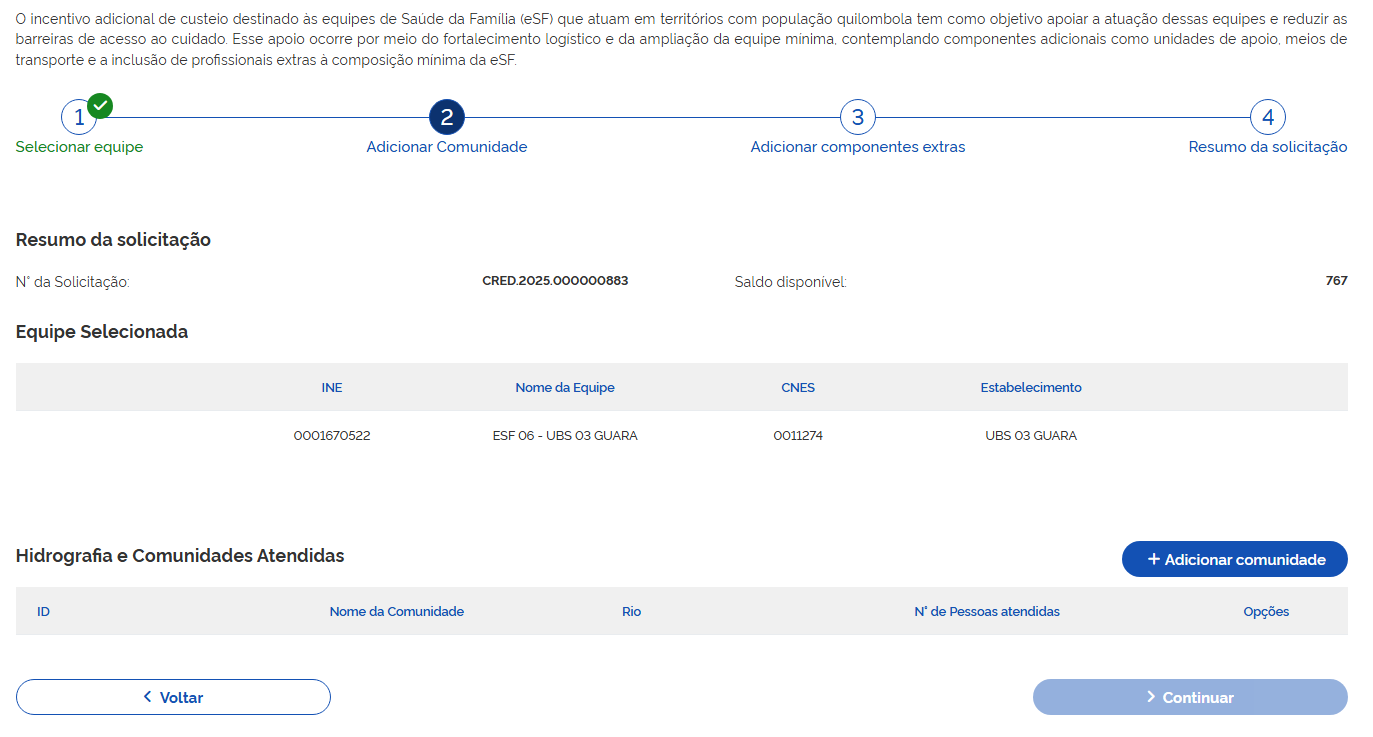
Task: Switch to 'Adicionar componentes extras' step label
Action: pyautogui.click(x=857, y=147)
